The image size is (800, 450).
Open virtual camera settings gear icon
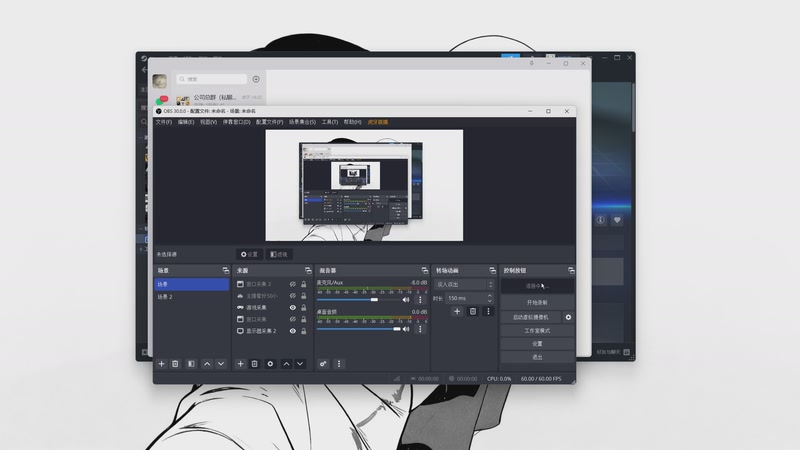pyautogui.click(x=568, y=317)
